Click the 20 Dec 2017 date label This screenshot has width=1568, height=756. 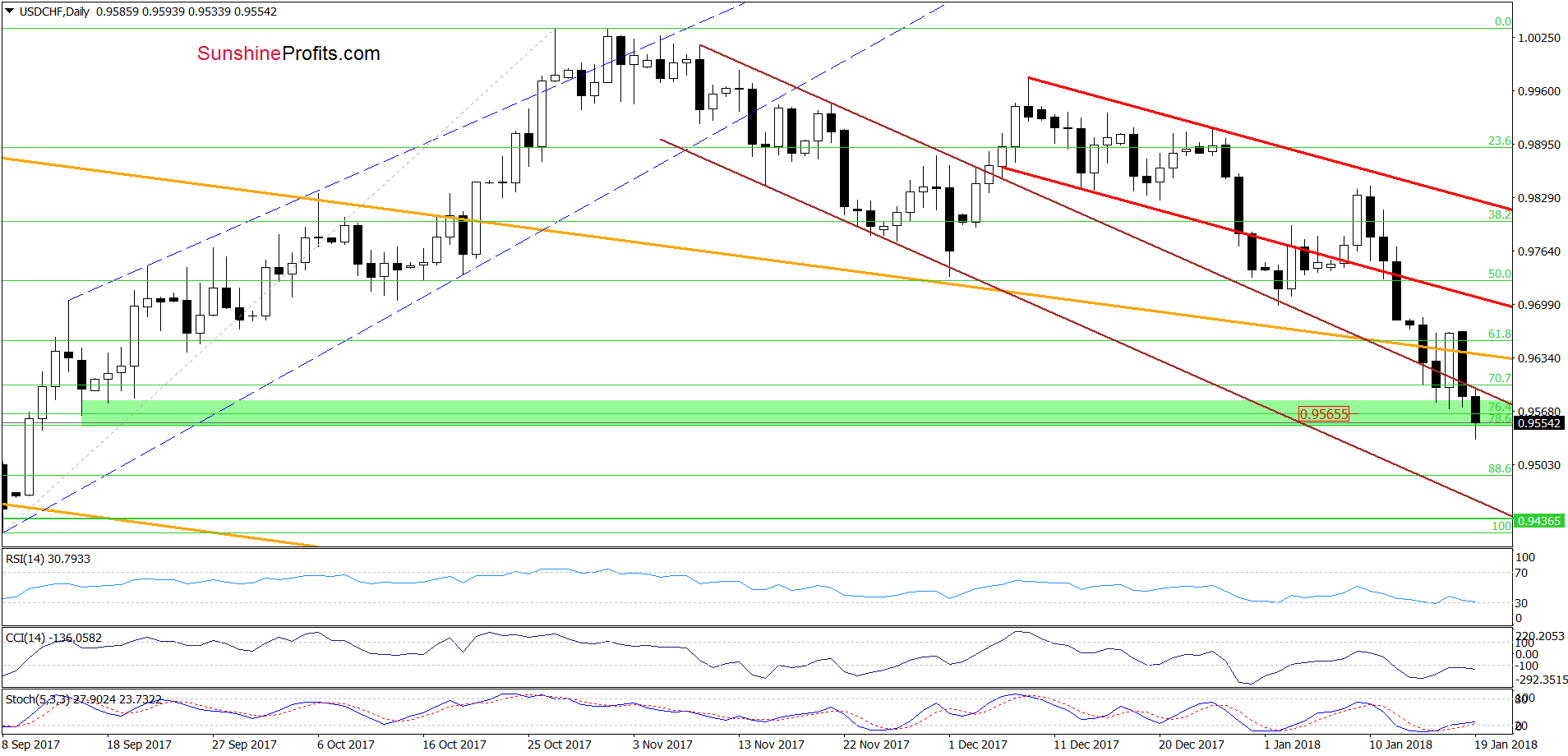[1192, 744]
